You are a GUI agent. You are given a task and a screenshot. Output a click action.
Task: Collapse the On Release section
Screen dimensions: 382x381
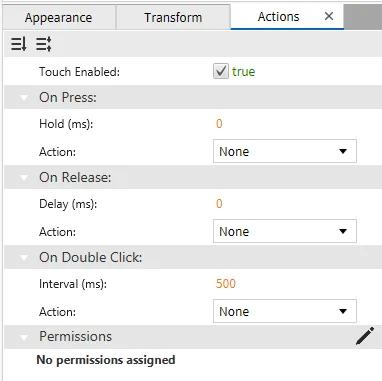tap(24, 178)
